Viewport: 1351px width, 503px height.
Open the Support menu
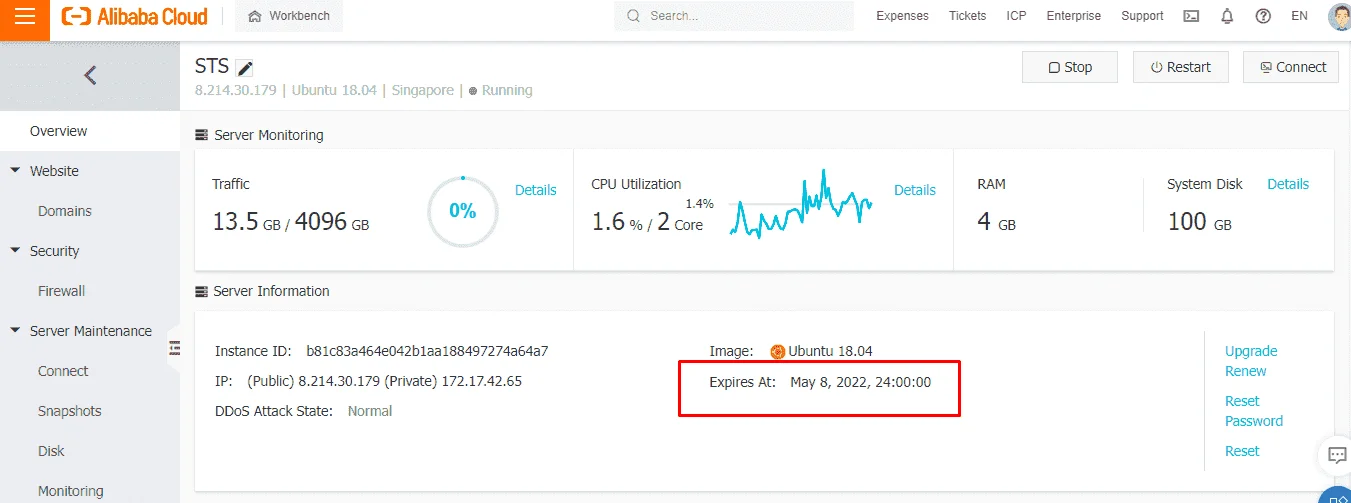[1142, 16]
